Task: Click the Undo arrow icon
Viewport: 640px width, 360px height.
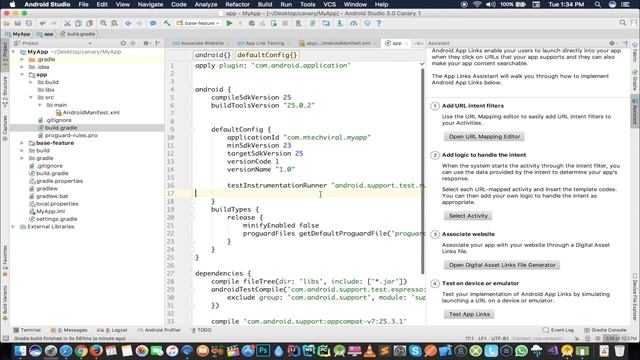Action: coord(42,23)
